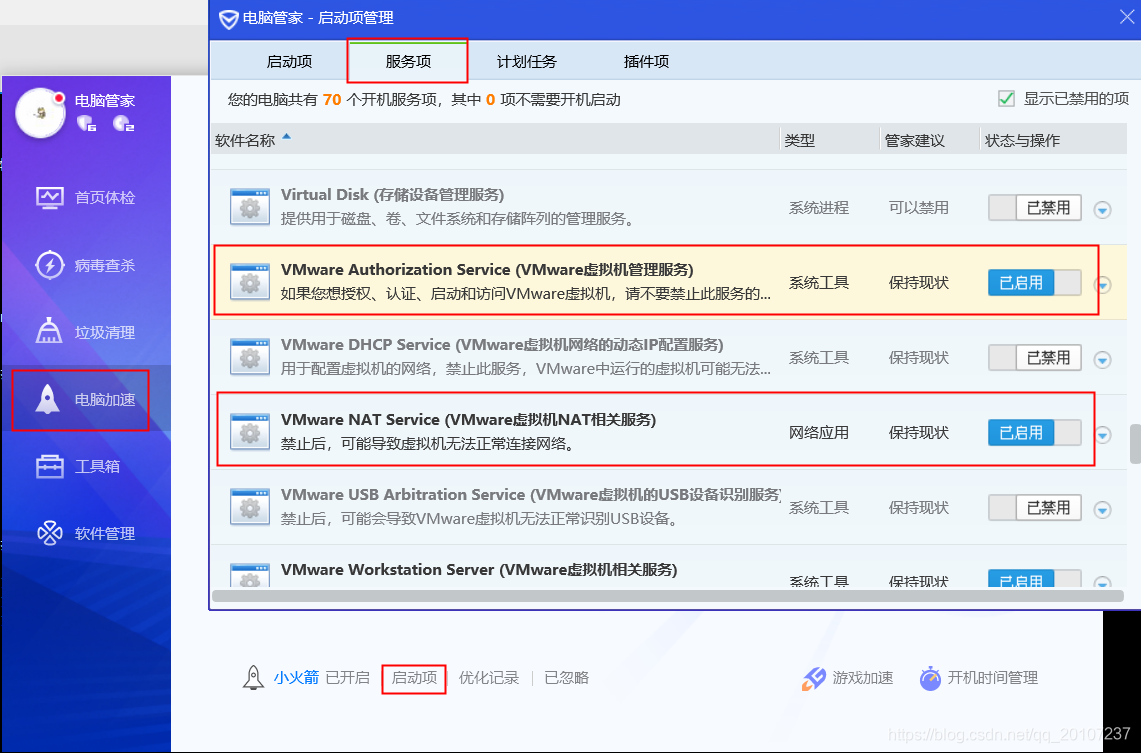This screenshot has height=753, width=1141.
Task: Click the user avatar in the sidebar
Action: click(x=41, y=113)
